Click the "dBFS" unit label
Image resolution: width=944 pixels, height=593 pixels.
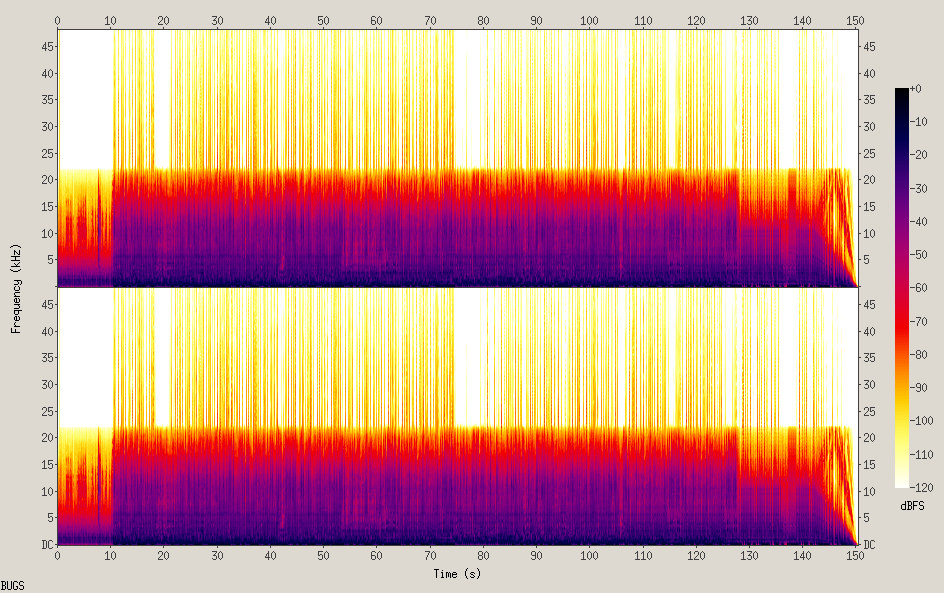(x=912, y=506)
